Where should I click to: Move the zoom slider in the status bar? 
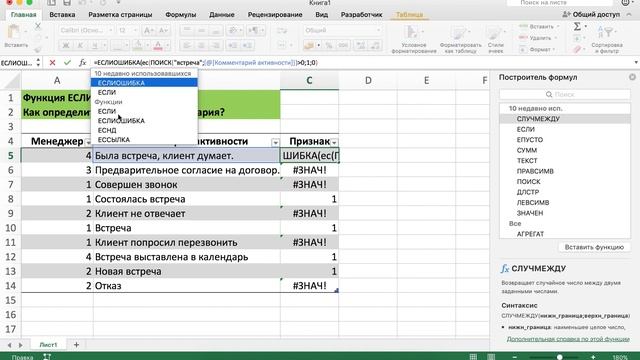coord(560,357)
